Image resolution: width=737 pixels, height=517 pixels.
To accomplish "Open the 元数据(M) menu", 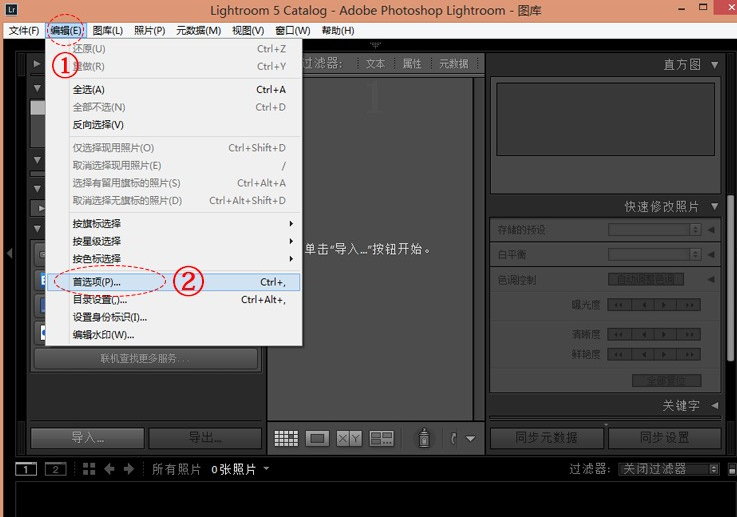I will pyautogui.click(x=198, y=31).
